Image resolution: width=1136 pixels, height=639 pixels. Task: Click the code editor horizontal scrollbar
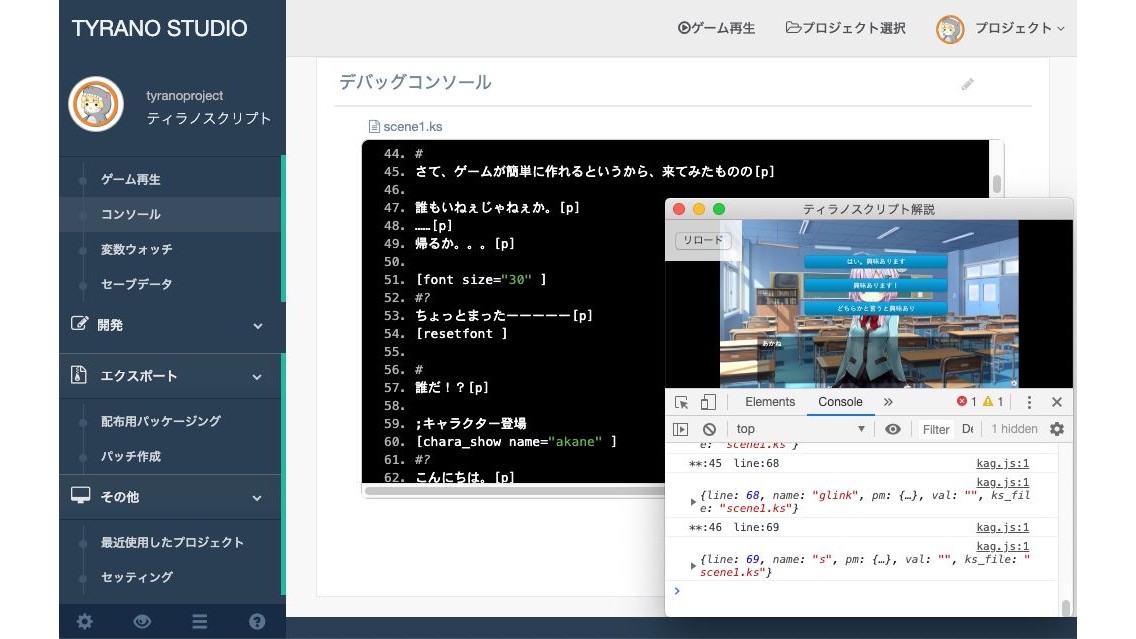[x=514, y=490]
